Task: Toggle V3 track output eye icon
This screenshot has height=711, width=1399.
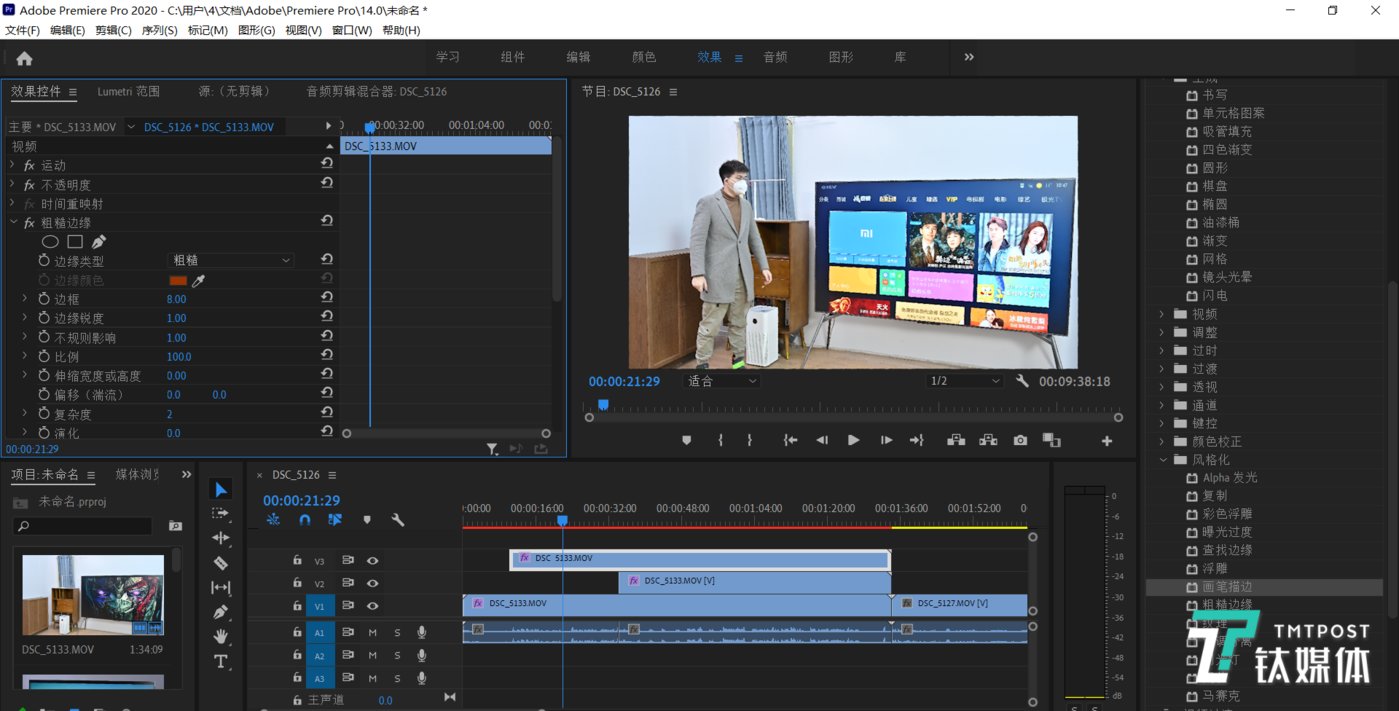Action: point(372,561)
